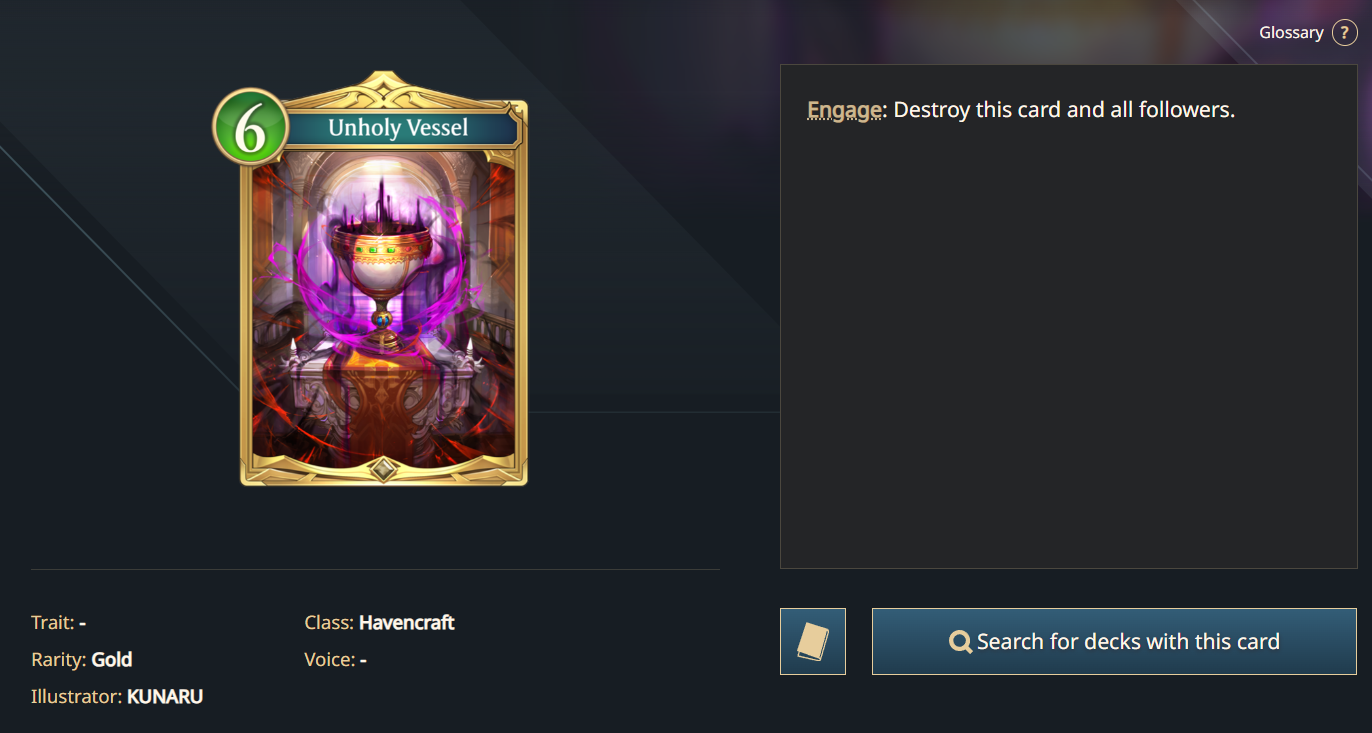Click the Trait label

tap(53, 623)
